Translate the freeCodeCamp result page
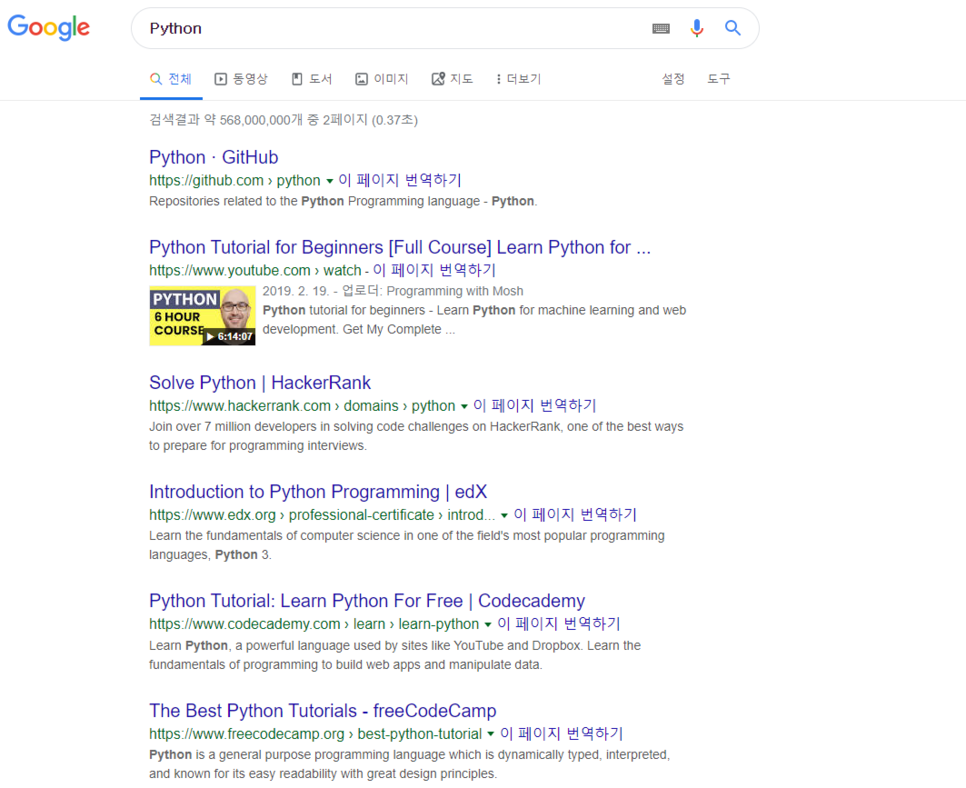 coord(562,733)
